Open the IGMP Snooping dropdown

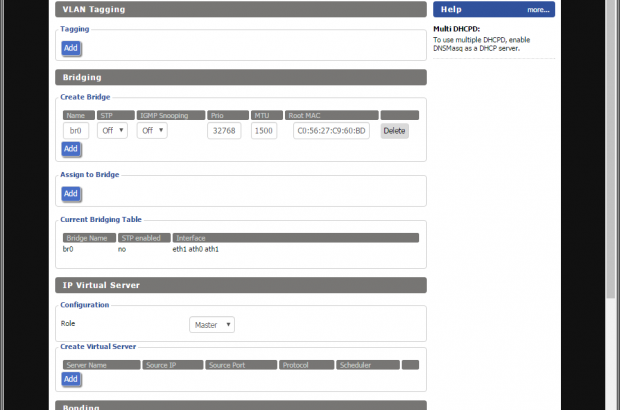152,131
